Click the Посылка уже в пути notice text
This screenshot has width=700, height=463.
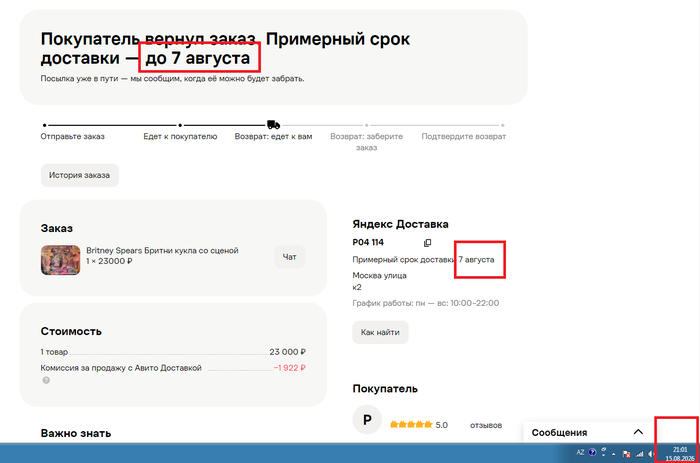(x=172, y=79)
